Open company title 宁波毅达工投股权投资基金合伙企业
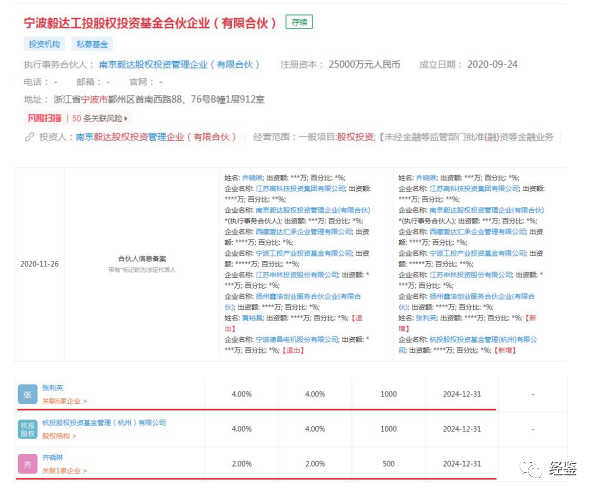 point(150,23)
